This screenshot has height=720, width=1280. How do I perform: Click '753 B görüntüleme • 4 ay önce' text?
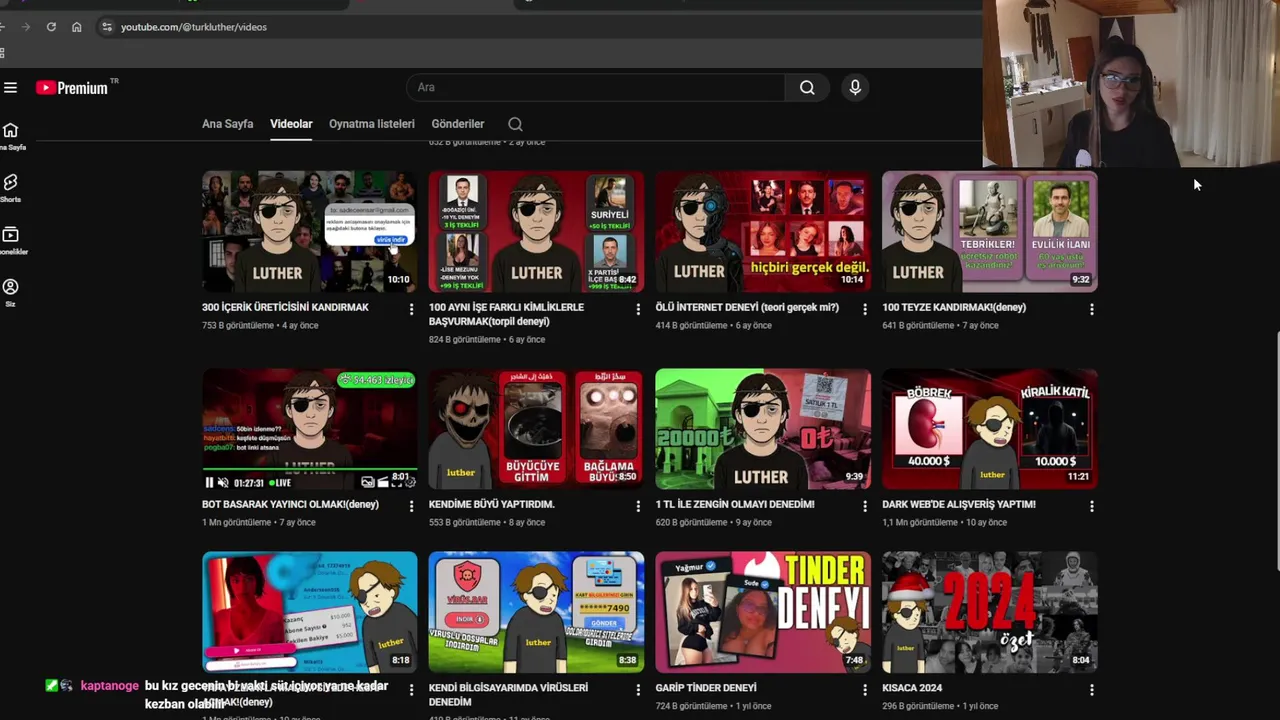pos(260,325)
